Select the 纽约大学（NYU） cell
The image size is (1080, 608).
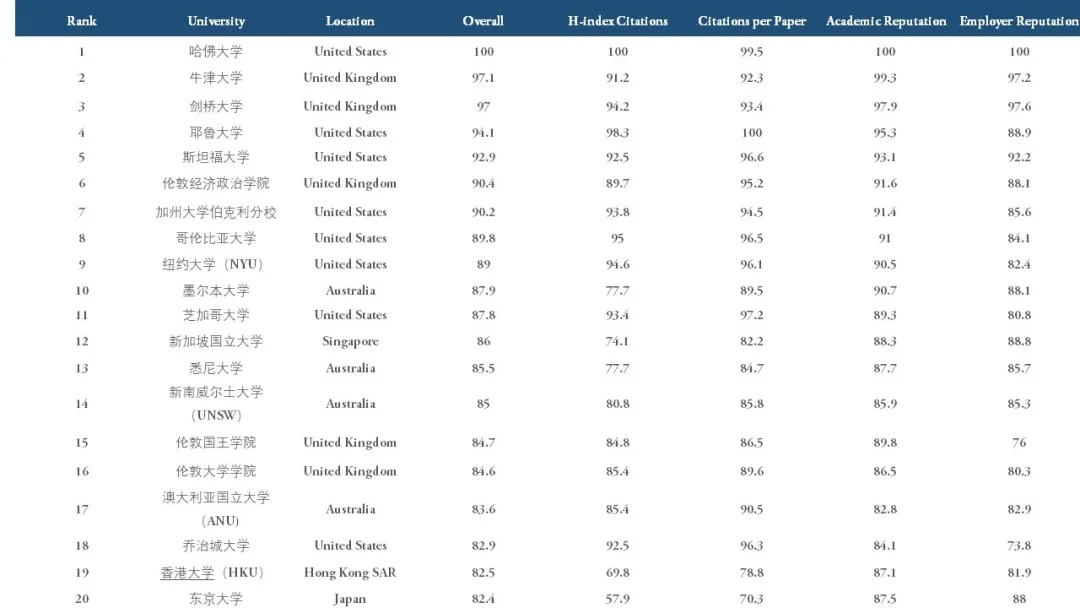coord(216,264)
